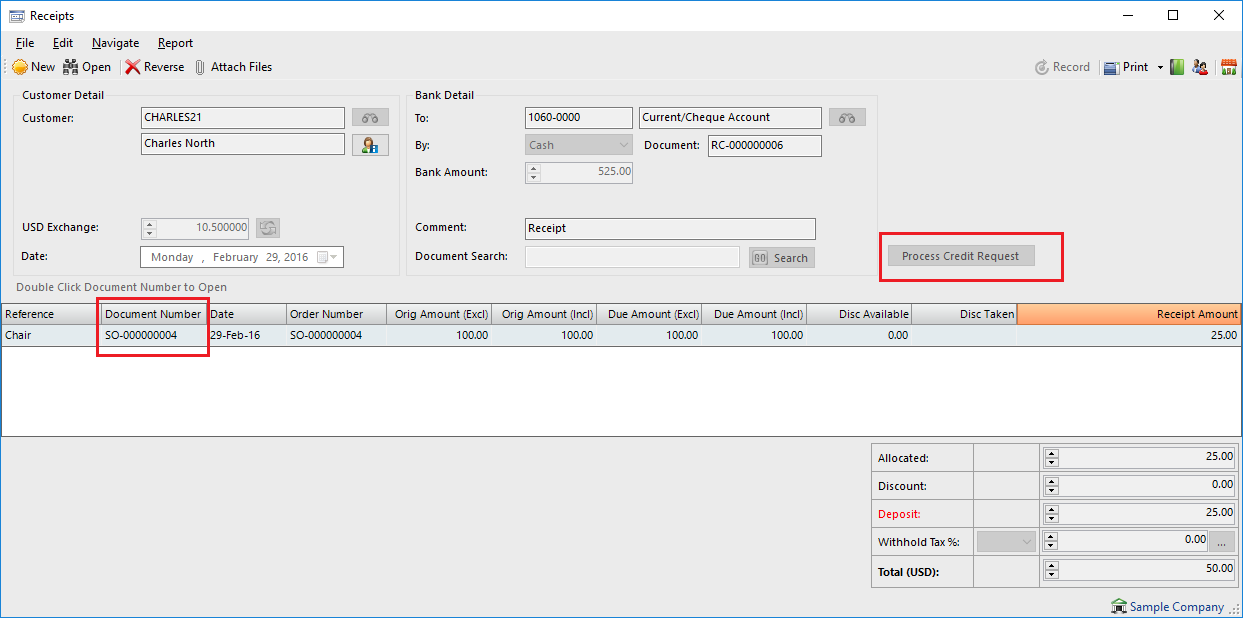
Task: Click the Process Credit Request button
Action: (x=960, y=256)
